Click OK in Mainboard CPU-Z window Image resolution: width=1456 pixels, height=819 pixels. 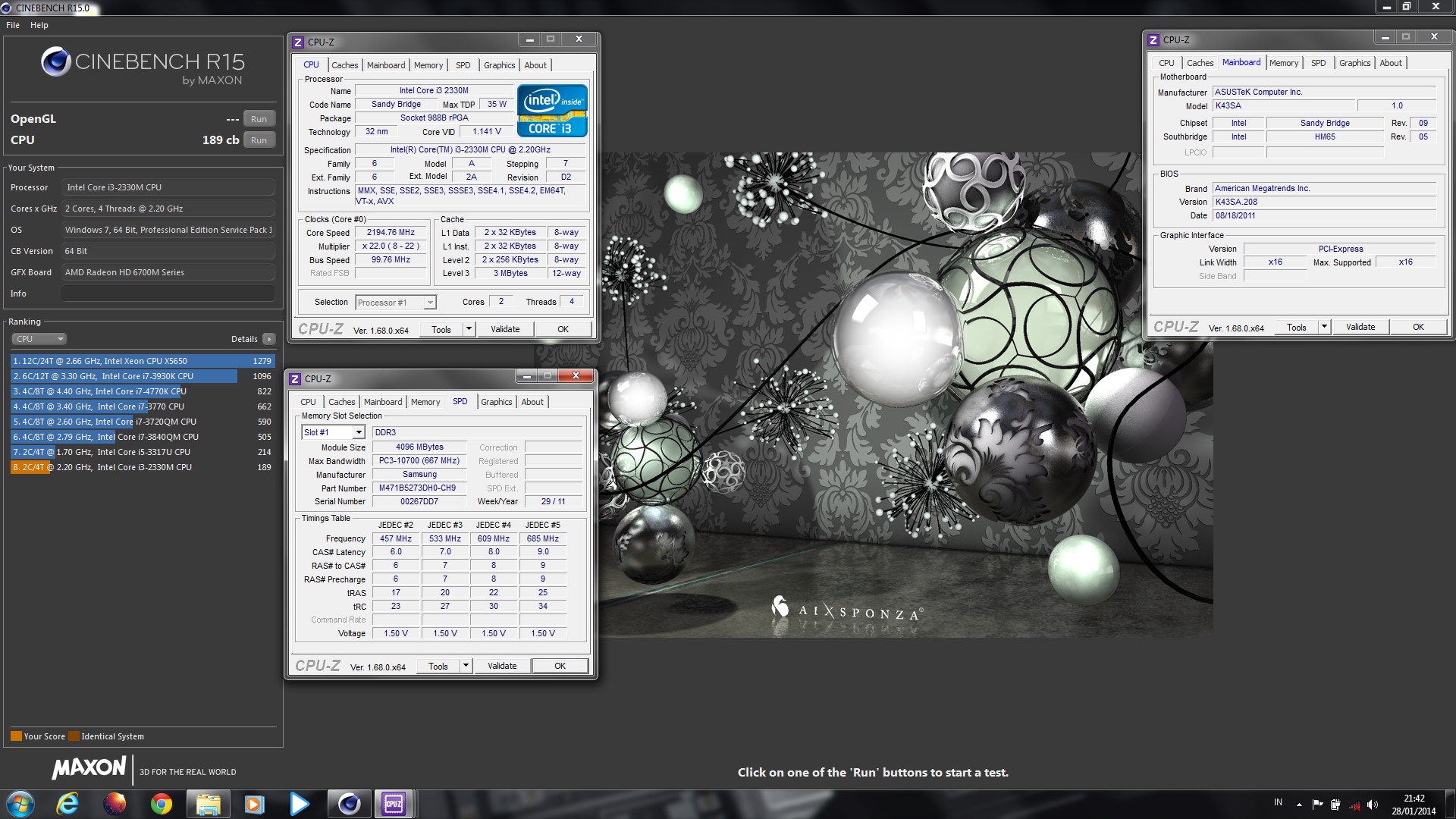click(1418, 327)
